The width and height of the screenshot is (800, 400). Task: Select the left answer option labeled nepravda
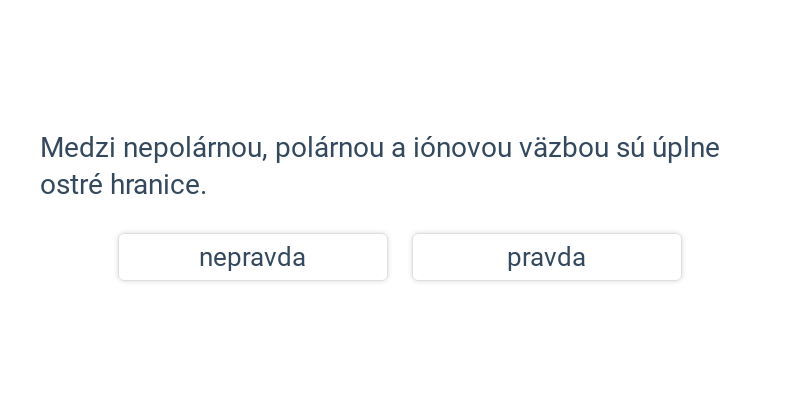click(253, 257)
